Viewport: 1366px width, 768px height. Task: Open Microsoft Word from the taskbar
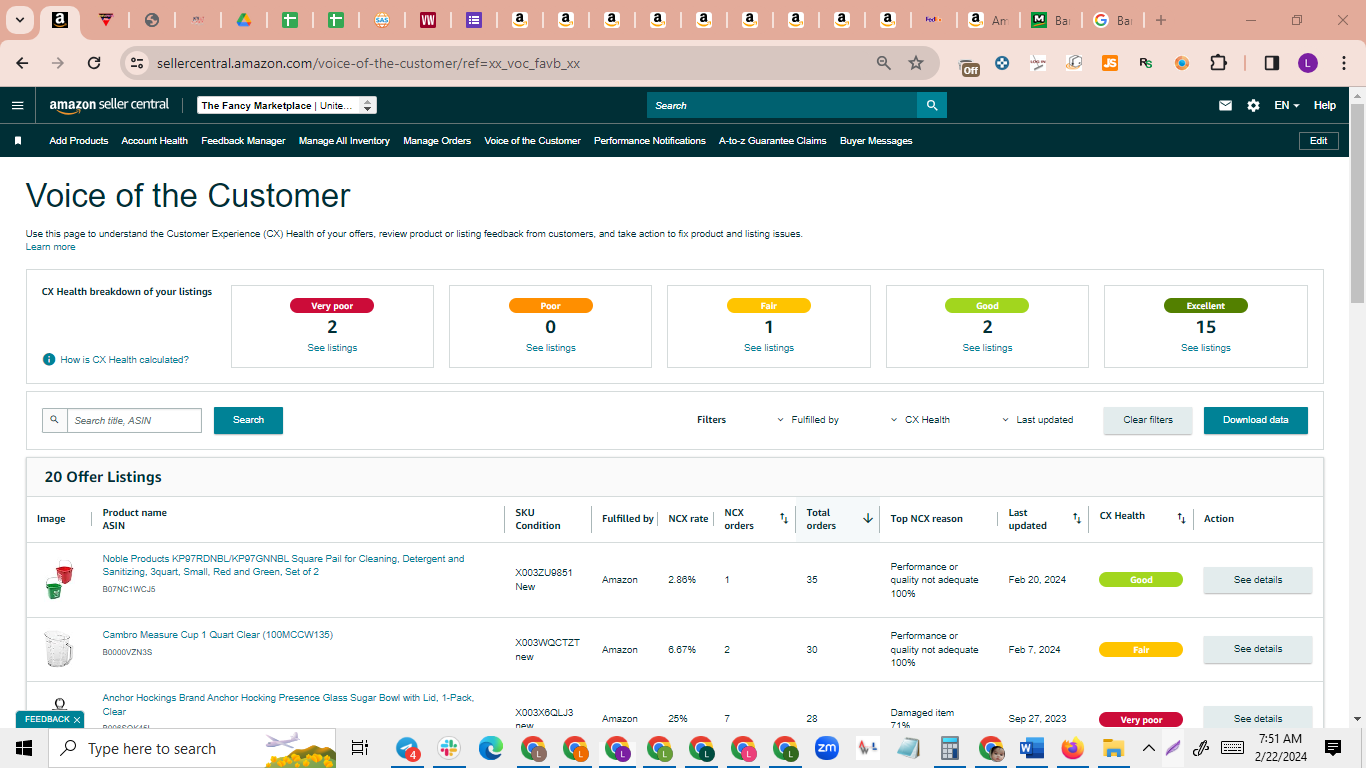coord(1031,748)
